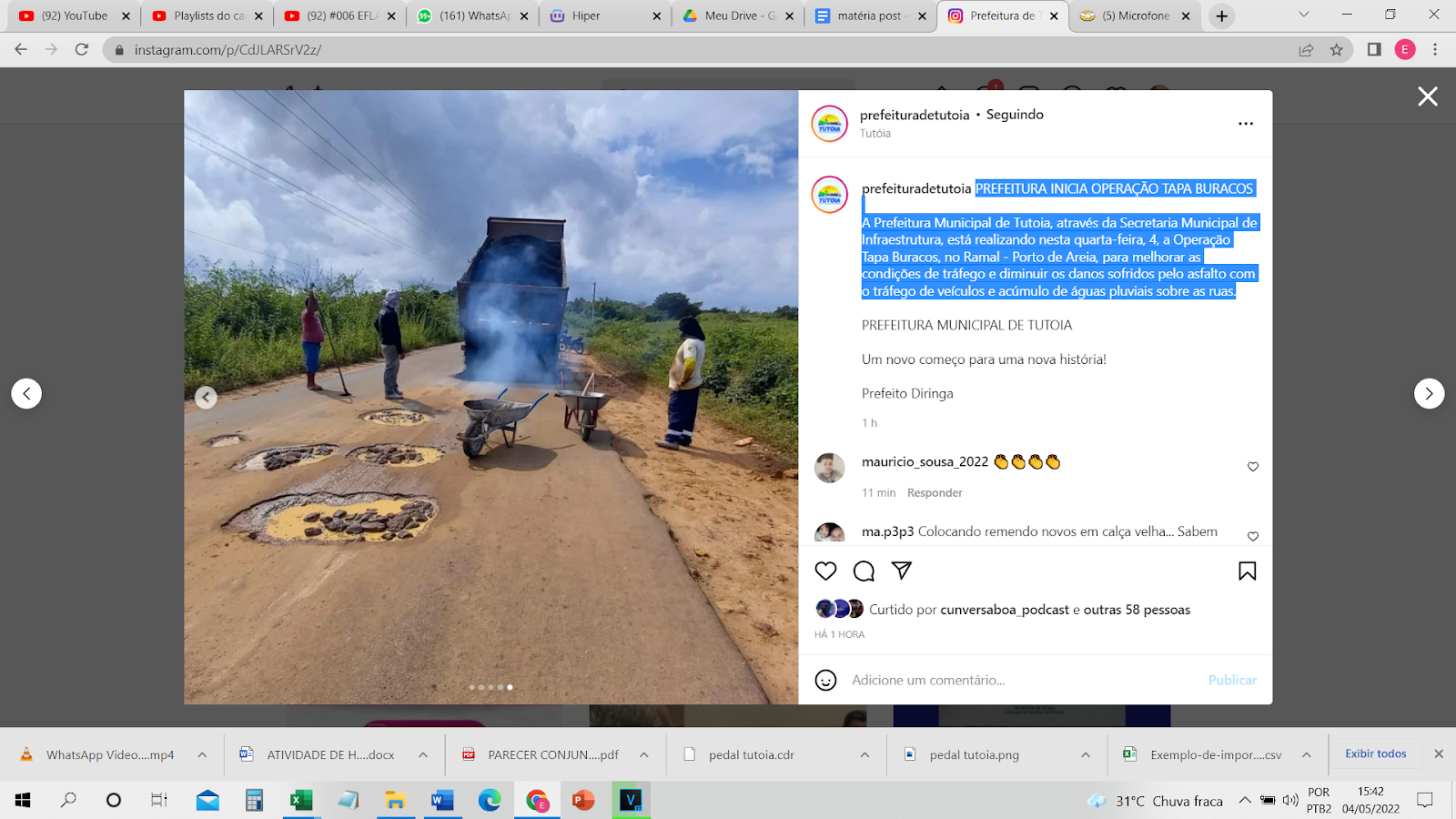
Task: Show the previous photo in the carousel
Action: 207,397
